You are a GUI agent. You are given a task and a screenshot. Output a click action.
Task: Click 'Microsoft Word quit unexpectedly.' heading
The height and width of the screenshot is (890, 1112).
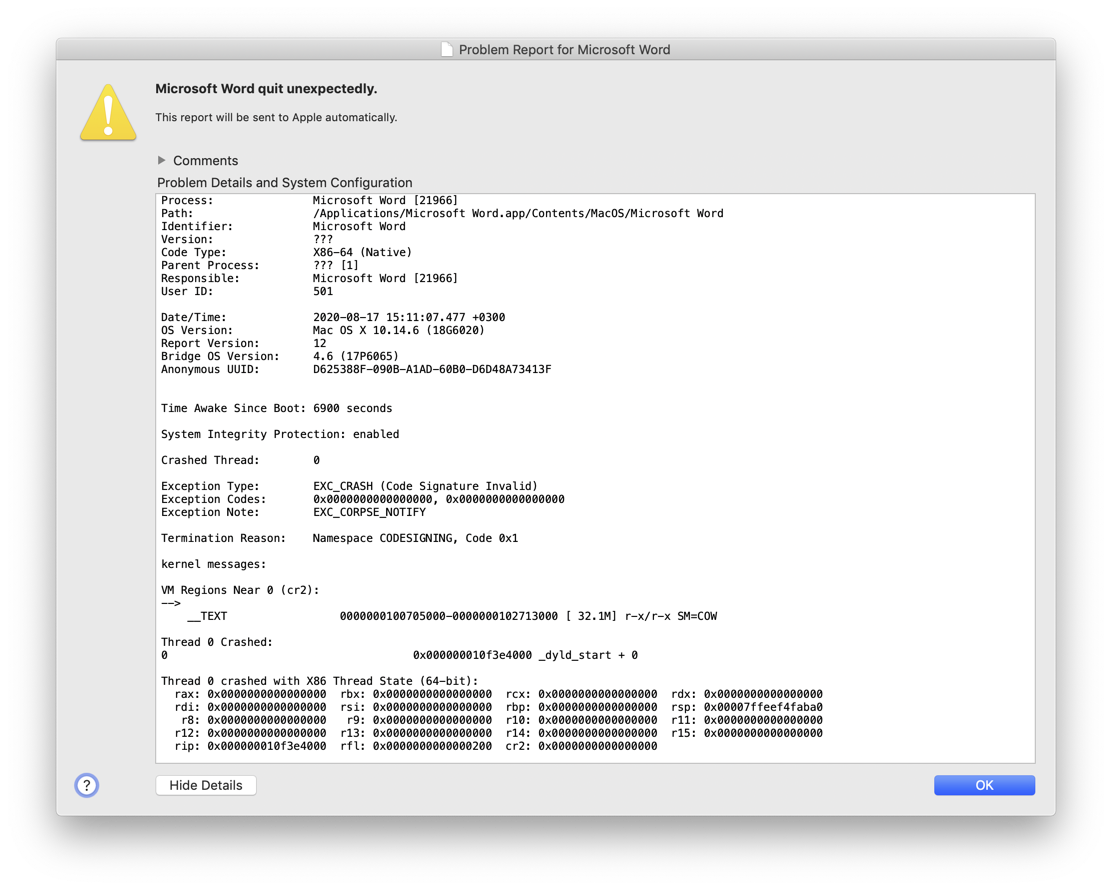click(266, 89)
